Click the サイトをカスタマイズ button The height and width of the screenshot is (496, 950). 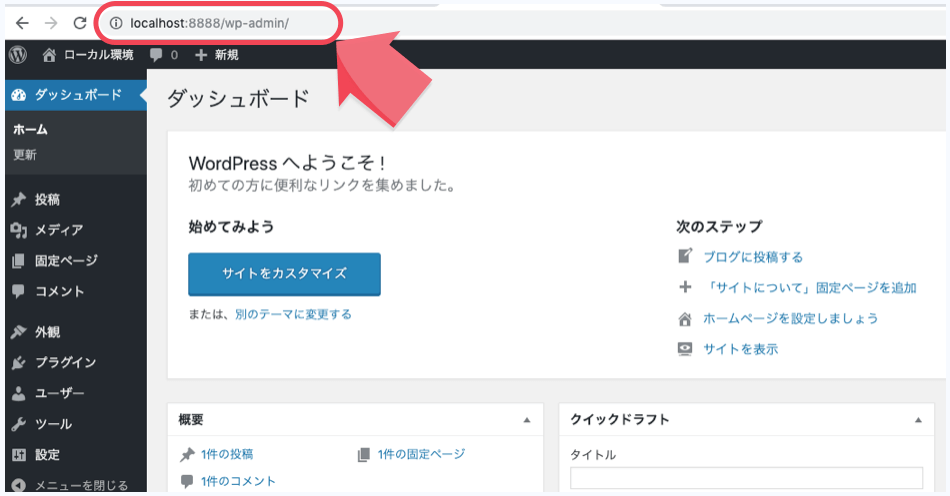(284, 274)
